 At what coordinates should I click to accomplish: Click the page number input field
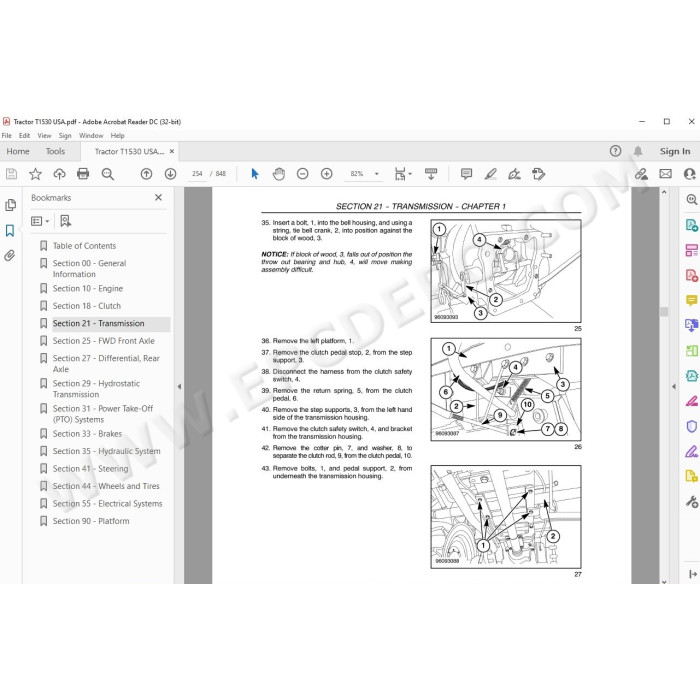point(197,174)
